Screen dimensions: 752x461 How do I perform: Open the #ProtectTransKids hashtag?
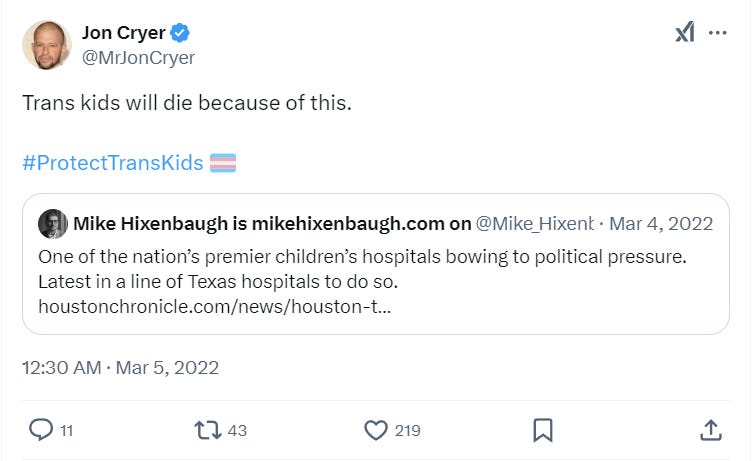[x=112, y=163]
